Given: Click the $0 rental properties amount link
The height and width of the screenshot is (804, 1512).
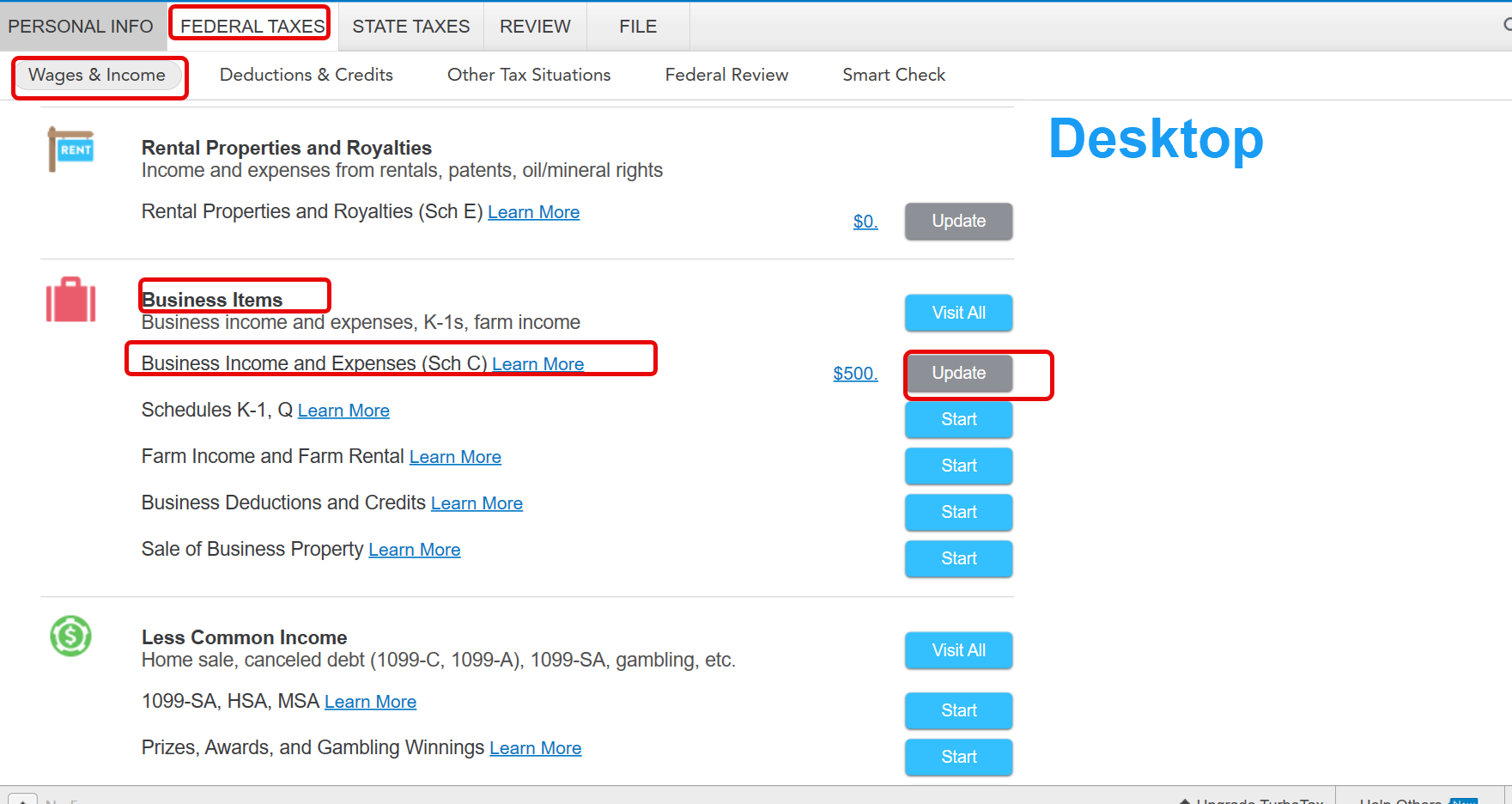Looking at the screenshot, I should 865,222.
